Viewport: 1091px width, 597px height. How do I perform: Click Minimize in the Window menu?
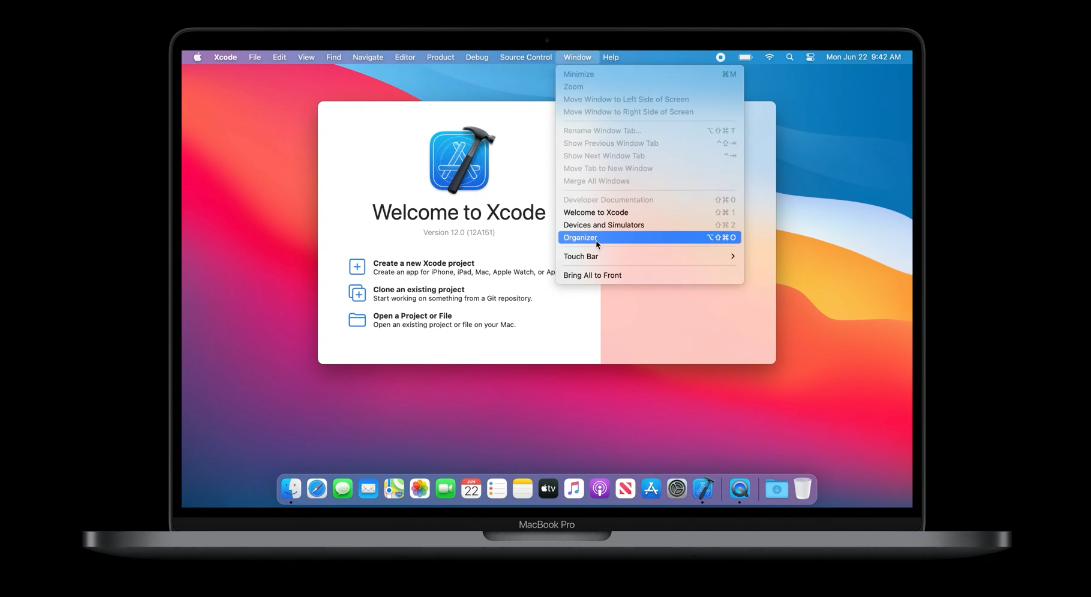649,74
